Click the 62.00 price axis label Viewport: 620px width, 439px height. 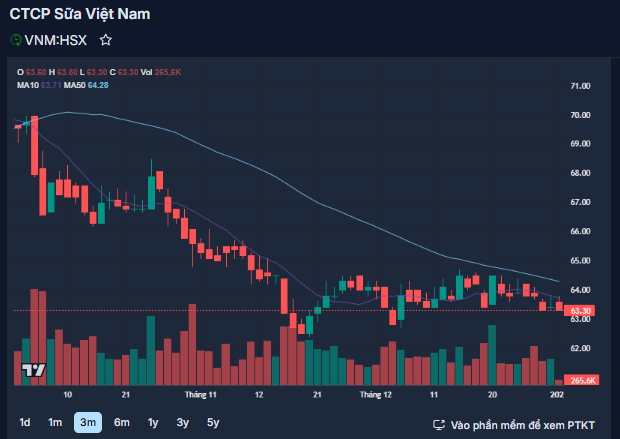tap(580, 348)
